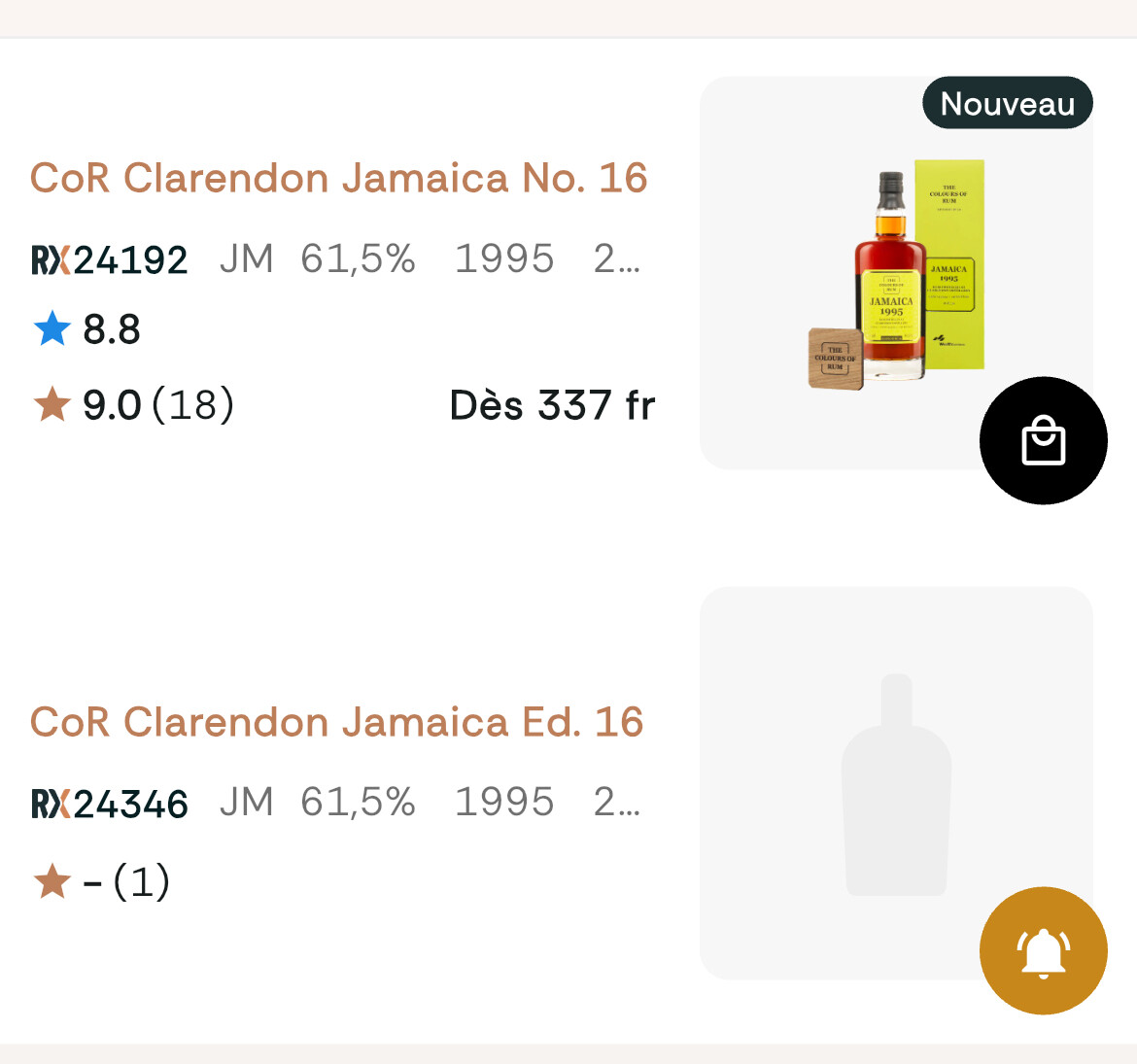Viewport: 1137px width, 1064px height.
Task: Click the "Dès 337 fr" price
Action: point(552,405)
